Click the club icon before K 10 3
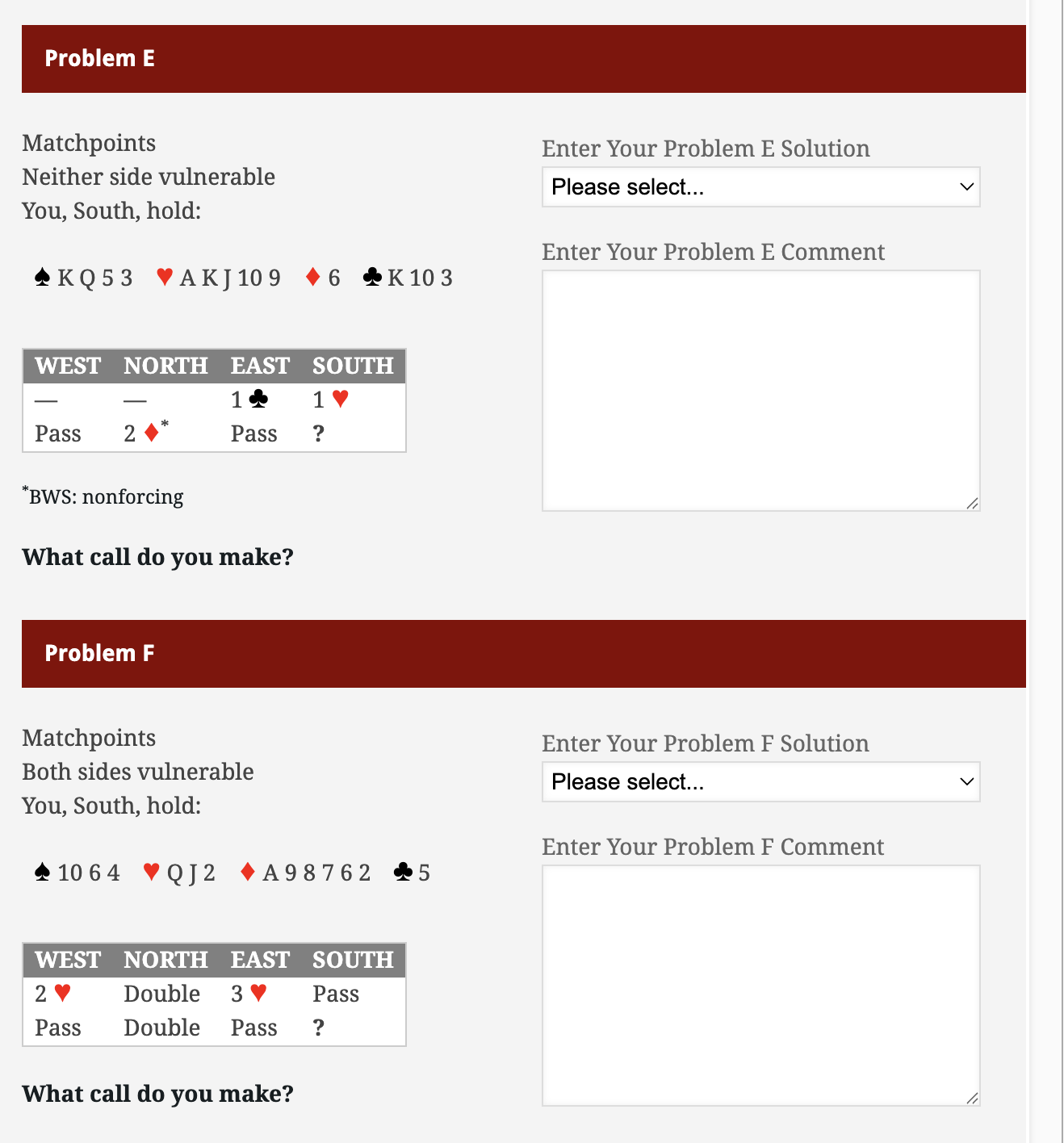The width and height of the screenshot is (1064, 1143). click(x=372, y=278)
